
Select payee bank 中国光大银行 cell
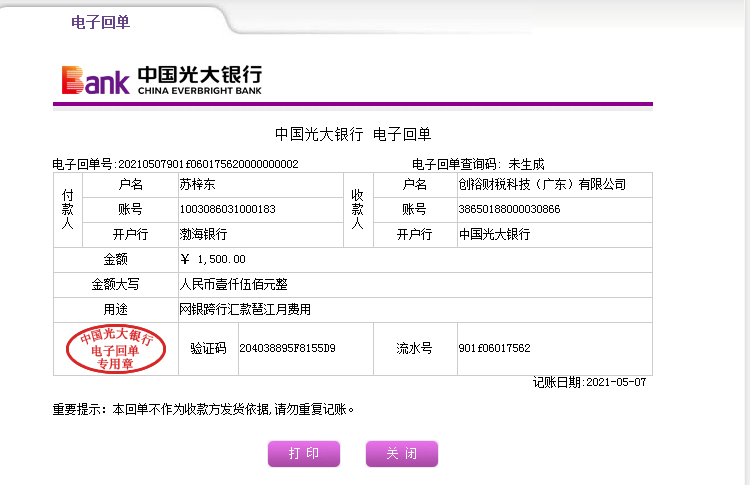pyautogui.click(x=555, y=234)
